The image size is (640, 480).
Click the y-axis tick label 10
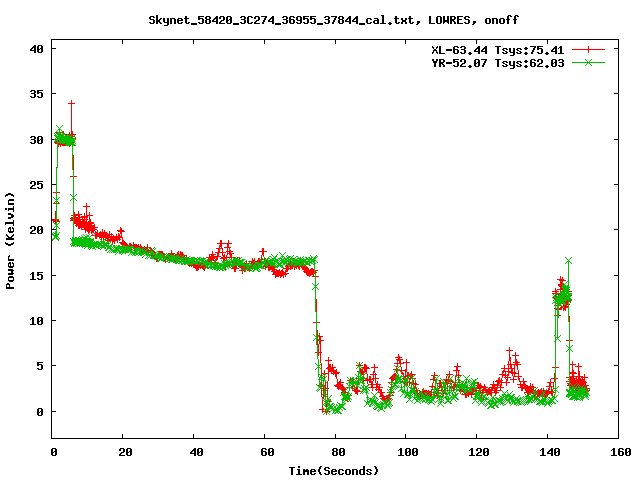[36, 321]
